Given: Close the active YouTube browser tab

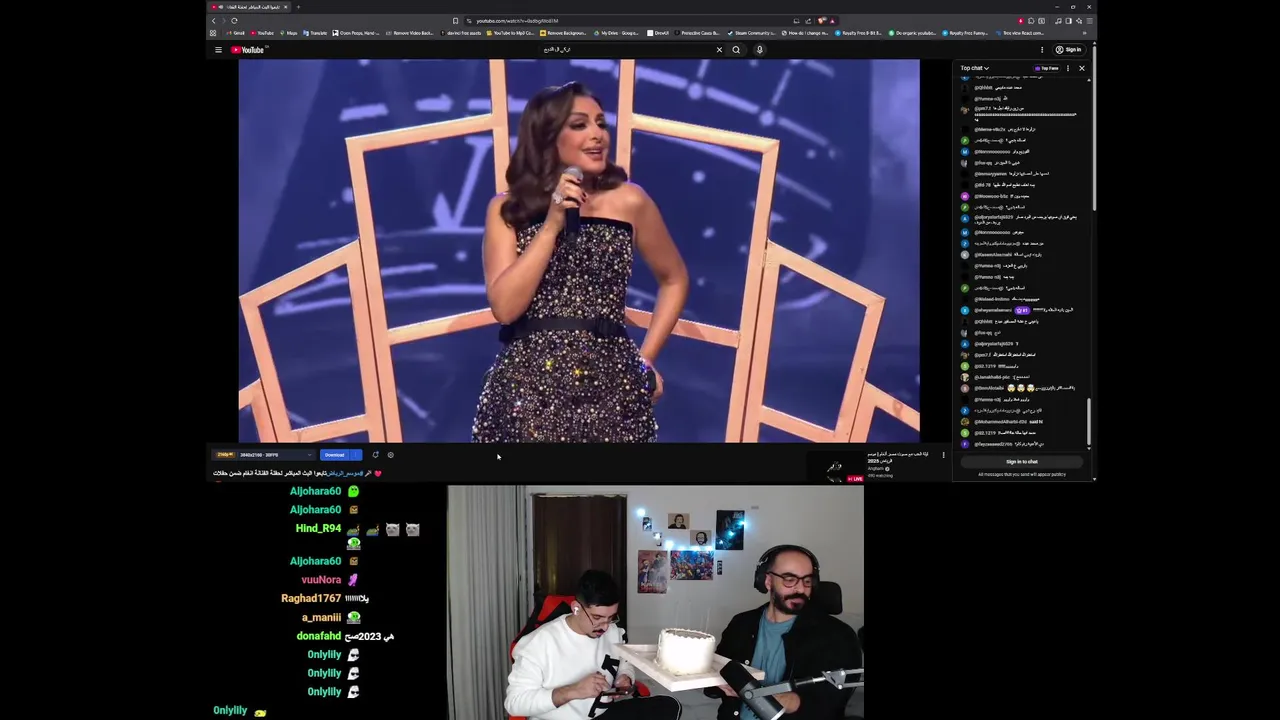Looking at the screenshot, I should coord(285,7).
